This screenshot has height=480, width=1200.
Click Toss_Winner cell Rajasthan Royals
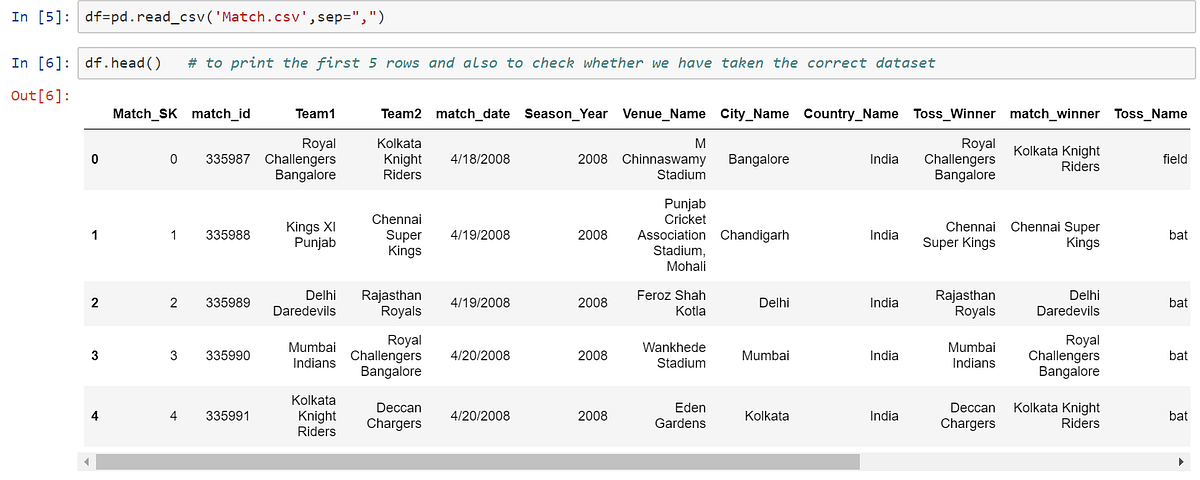[x=965, y=303]
